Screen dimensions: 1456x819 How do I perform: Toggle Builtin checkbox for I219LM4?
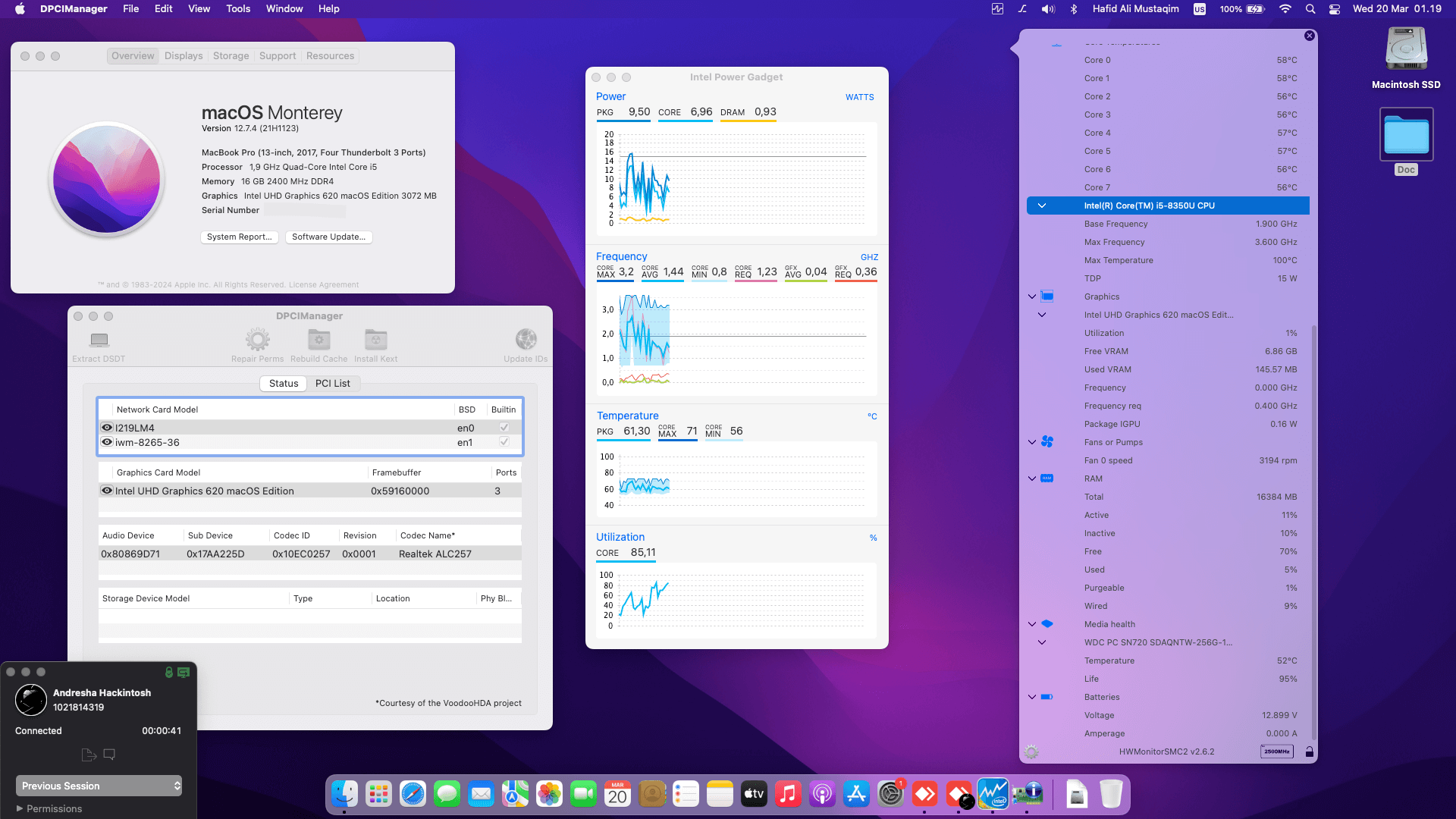click(504, 428)
